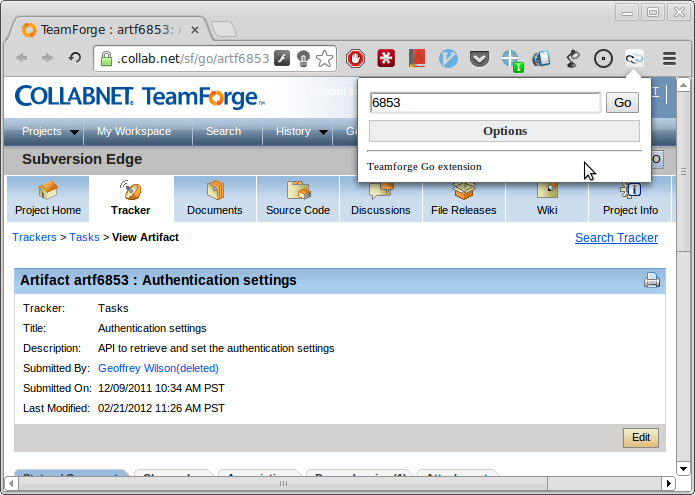Open the Chrome hamburger menu
Image resolution: width=695 pixels, height=495 pixels.
tap(669, 58)
